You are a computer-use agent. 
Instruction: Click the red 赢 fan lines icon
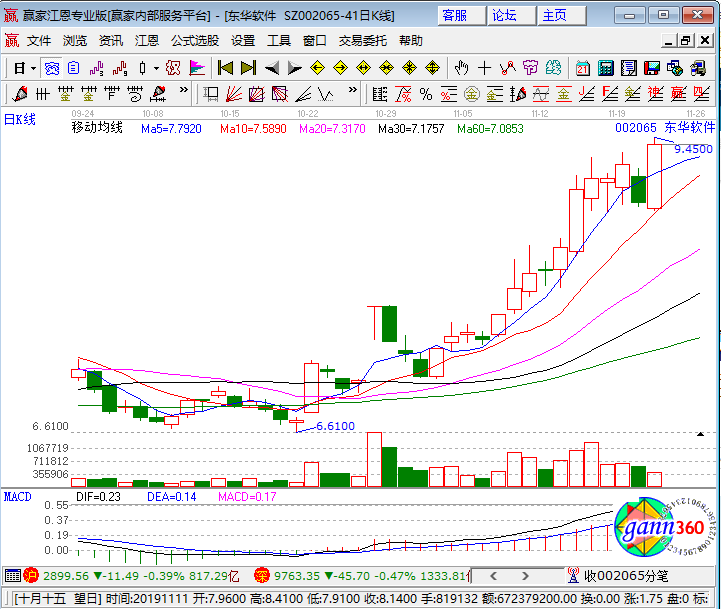678,94
